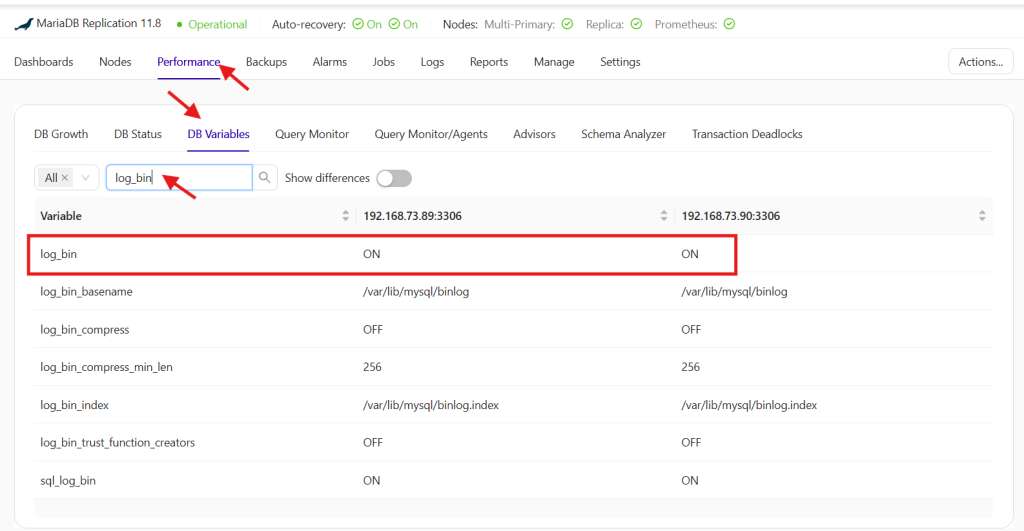The width and height of the screenshot is (1024, 531).
Task: Click the Replica green check icon
Action: [636, 24]
